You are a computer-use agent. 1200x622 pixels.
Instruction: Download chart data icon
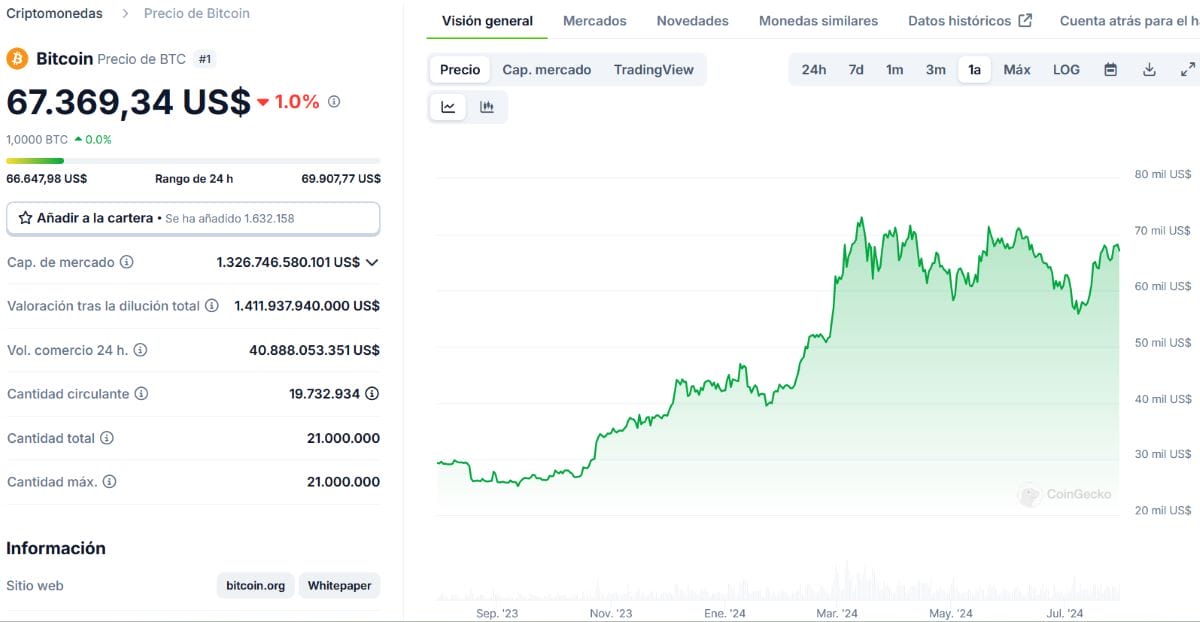point(1149,69)
